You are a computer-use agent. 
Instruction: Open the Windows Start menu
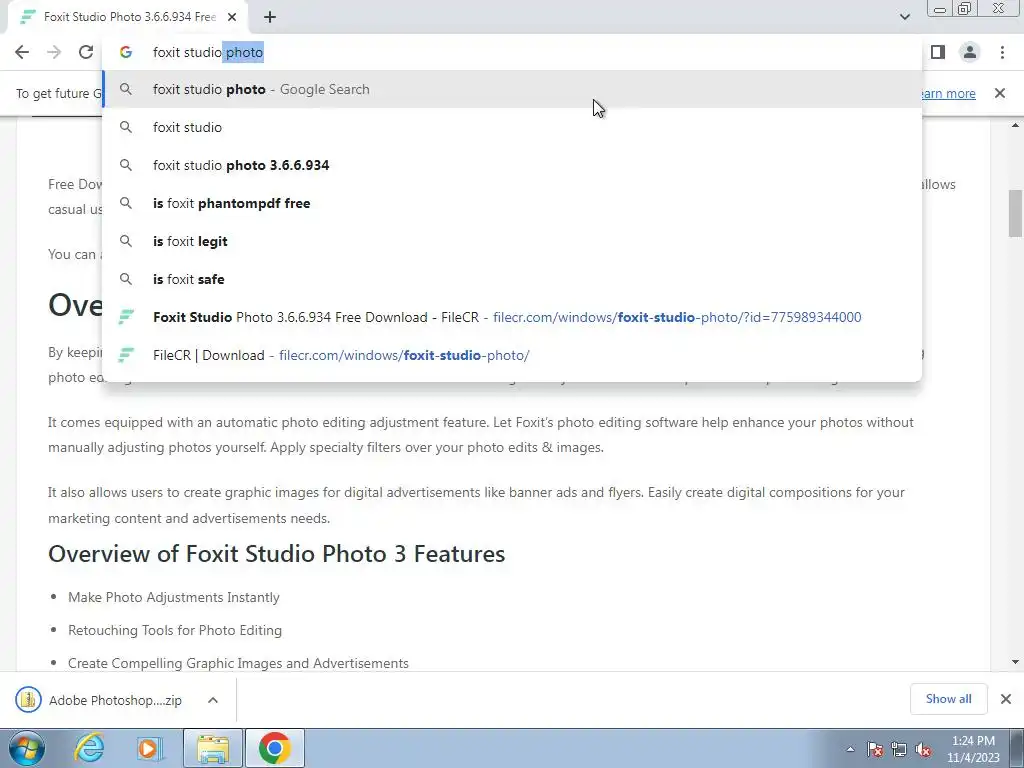27,748
